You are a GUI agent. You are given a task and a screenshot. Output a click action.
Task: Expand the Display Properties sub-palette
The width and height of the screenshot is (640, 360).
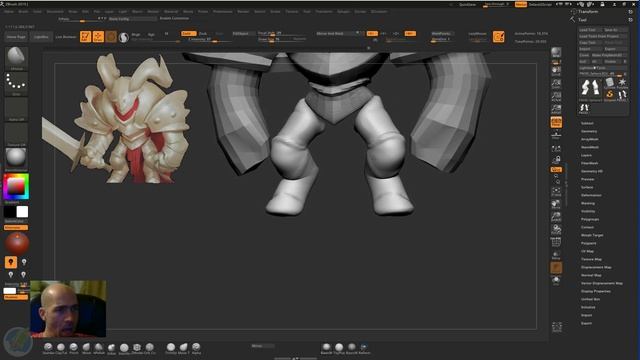(596, 291)
